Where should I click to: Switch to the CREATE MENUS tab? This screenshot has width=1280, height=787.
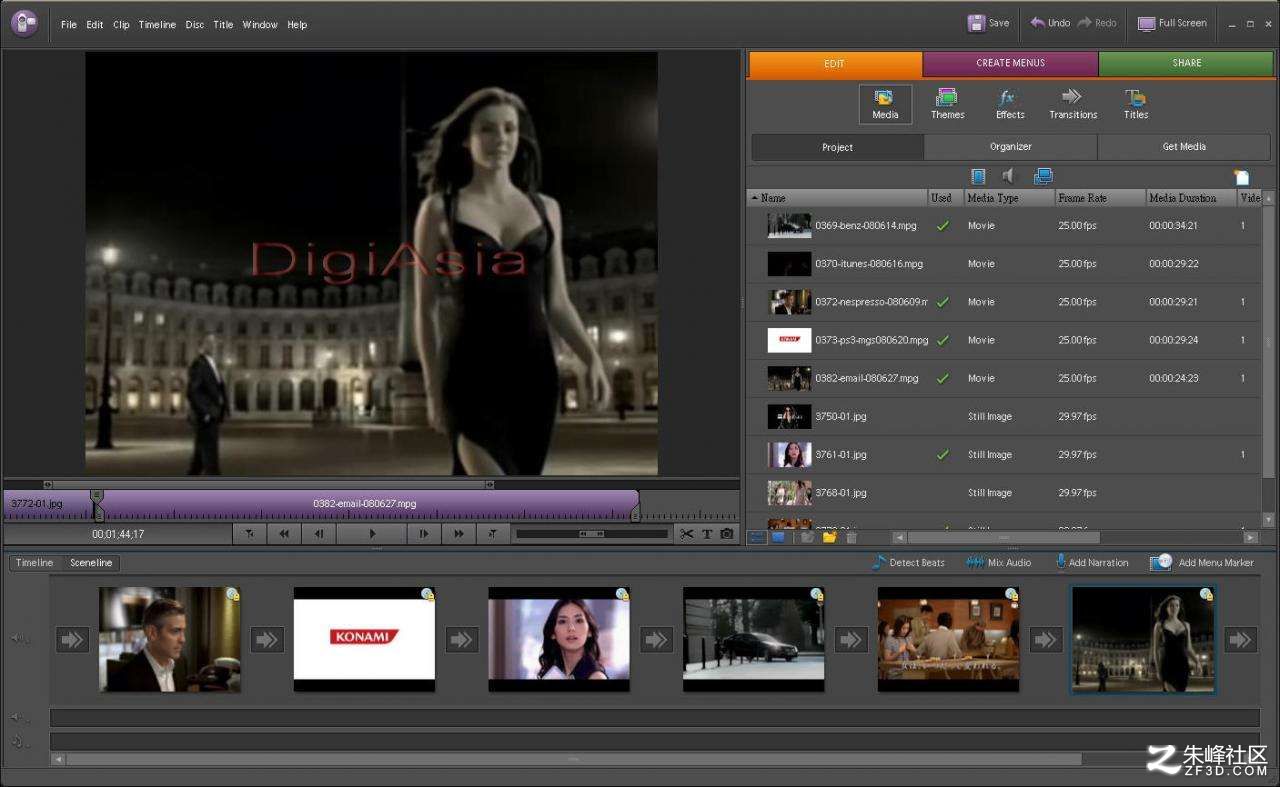[1010, 63]
